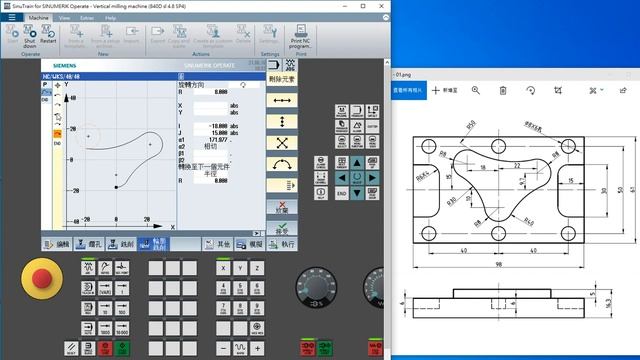
Task: Click the red CYCLE STOP key
Action: pyautogui.click(x=105, y=348)
